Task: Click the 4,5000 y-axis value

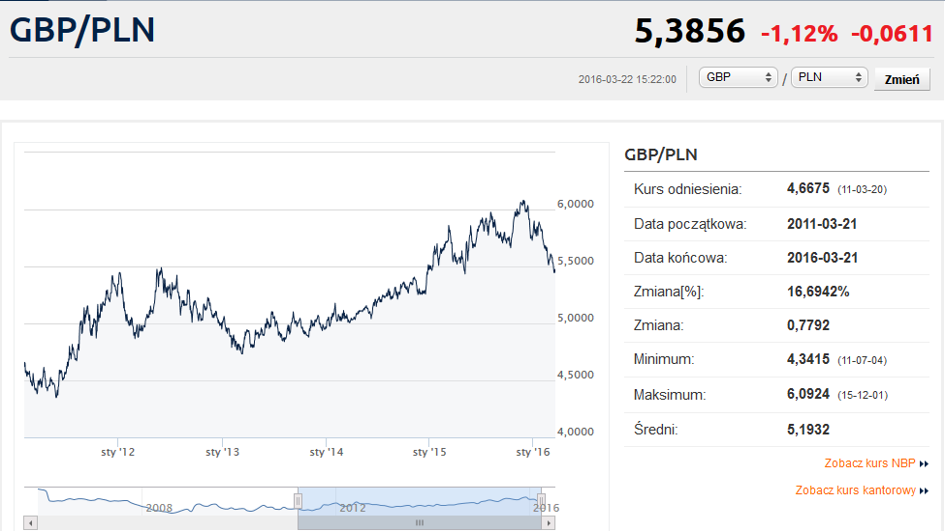Action: pyautogui.click(x=575, y=375)
